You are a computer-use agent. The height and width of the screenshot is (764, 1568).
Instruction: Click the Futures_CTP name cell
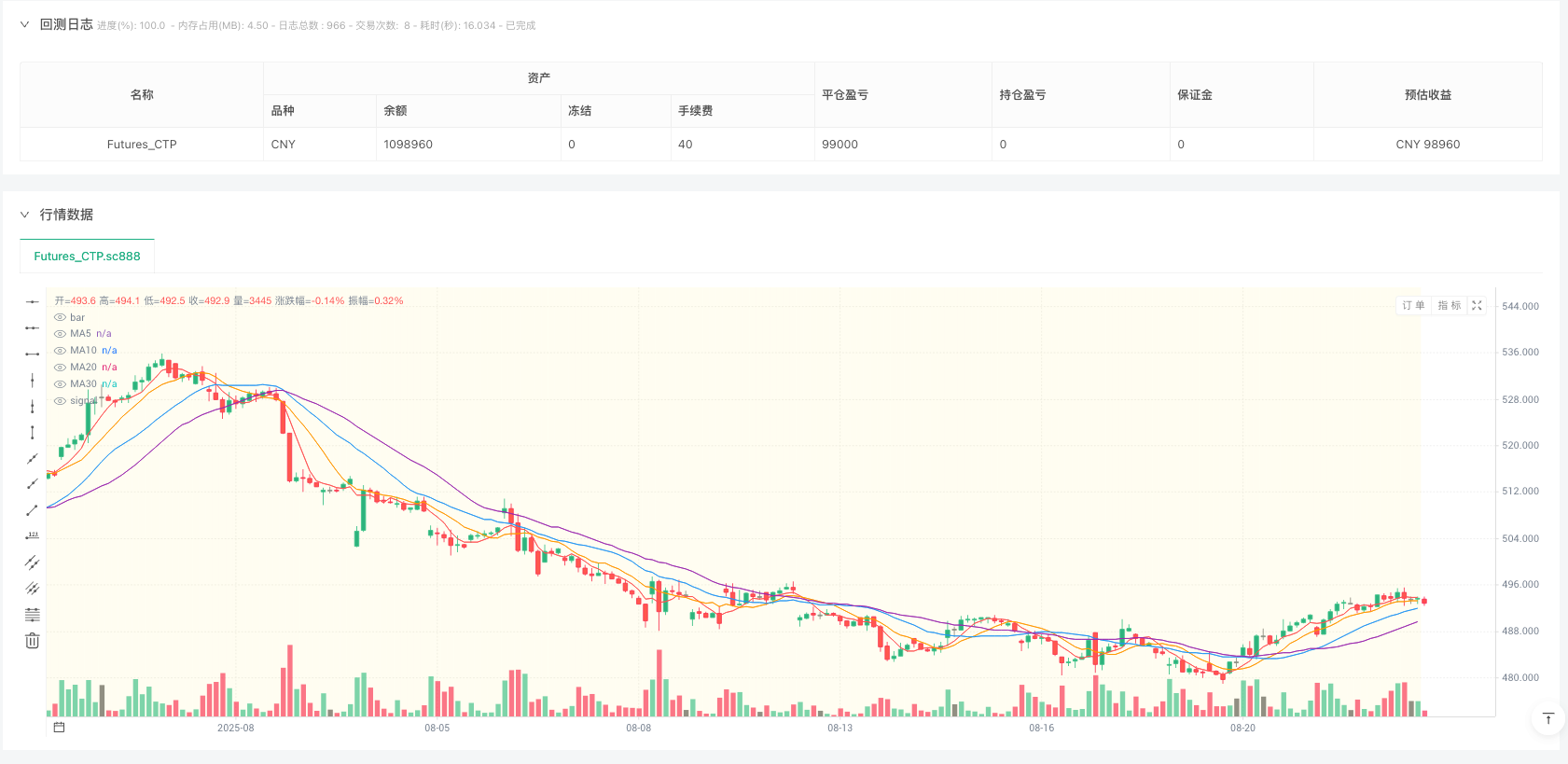tap(142, 145)
